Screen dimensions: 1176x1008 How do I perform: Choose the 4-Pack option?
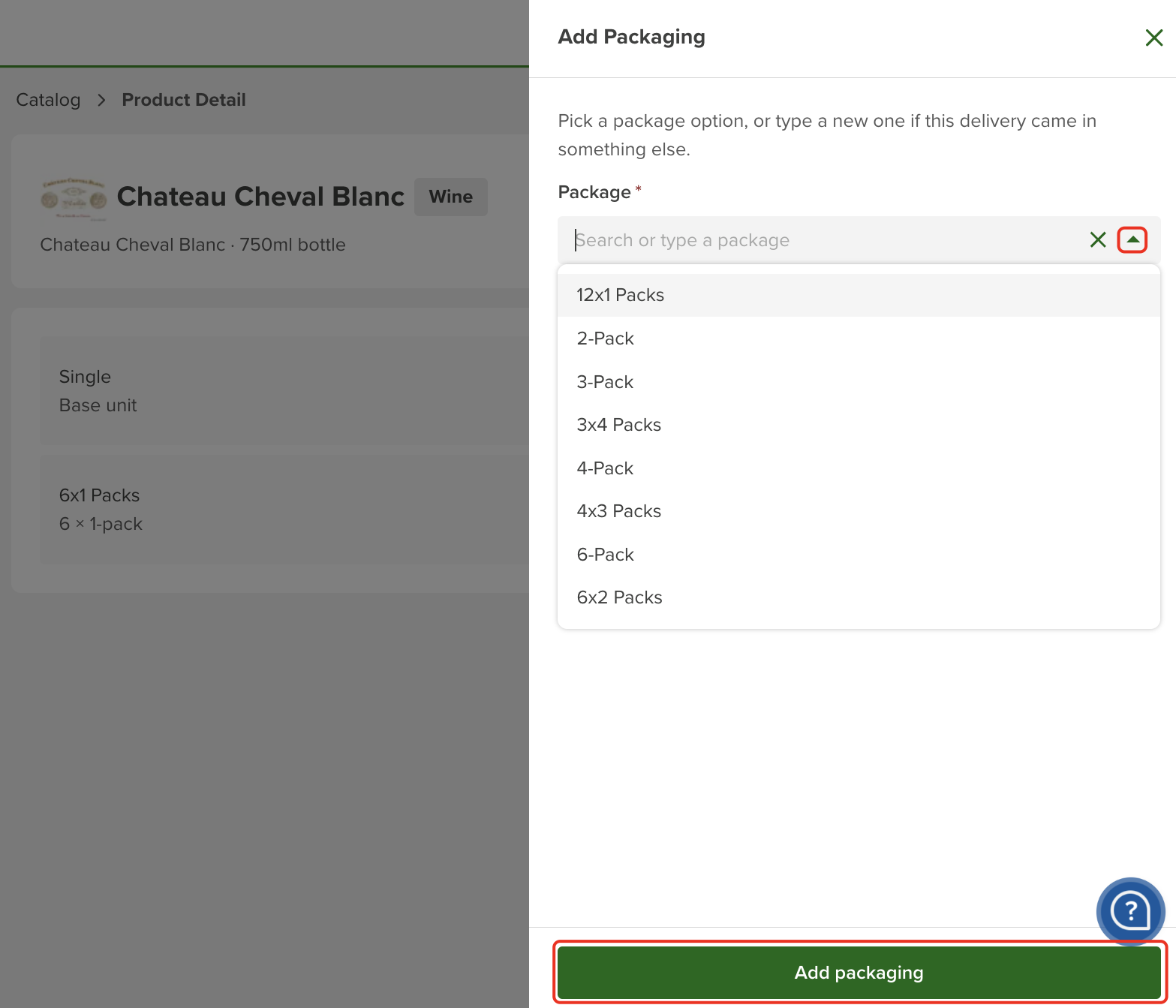point(859,468)
